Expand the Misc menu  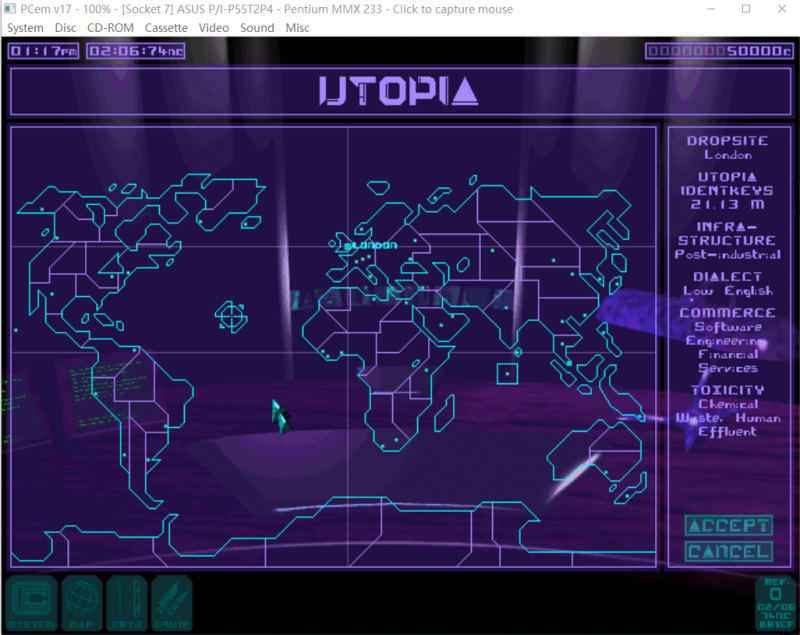297,28
